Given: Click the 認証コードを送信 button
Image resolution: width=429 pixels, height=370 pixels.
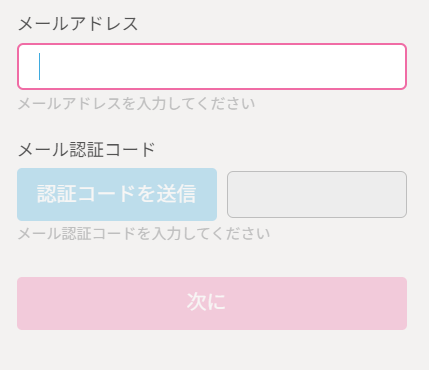Looking at the screenshot, I should point(117,194).
